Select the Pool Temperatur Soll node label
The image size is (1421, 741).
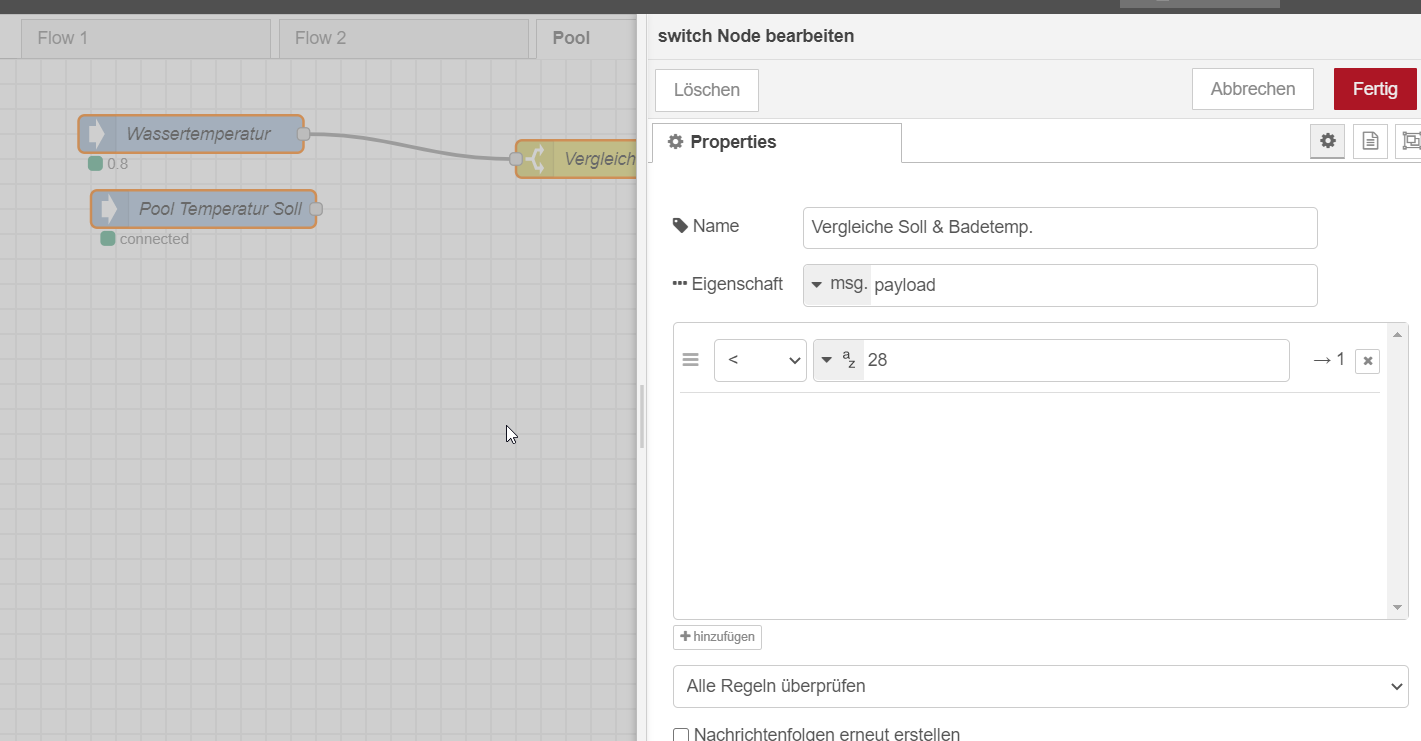pyautogui.click(x=220, y=209)
